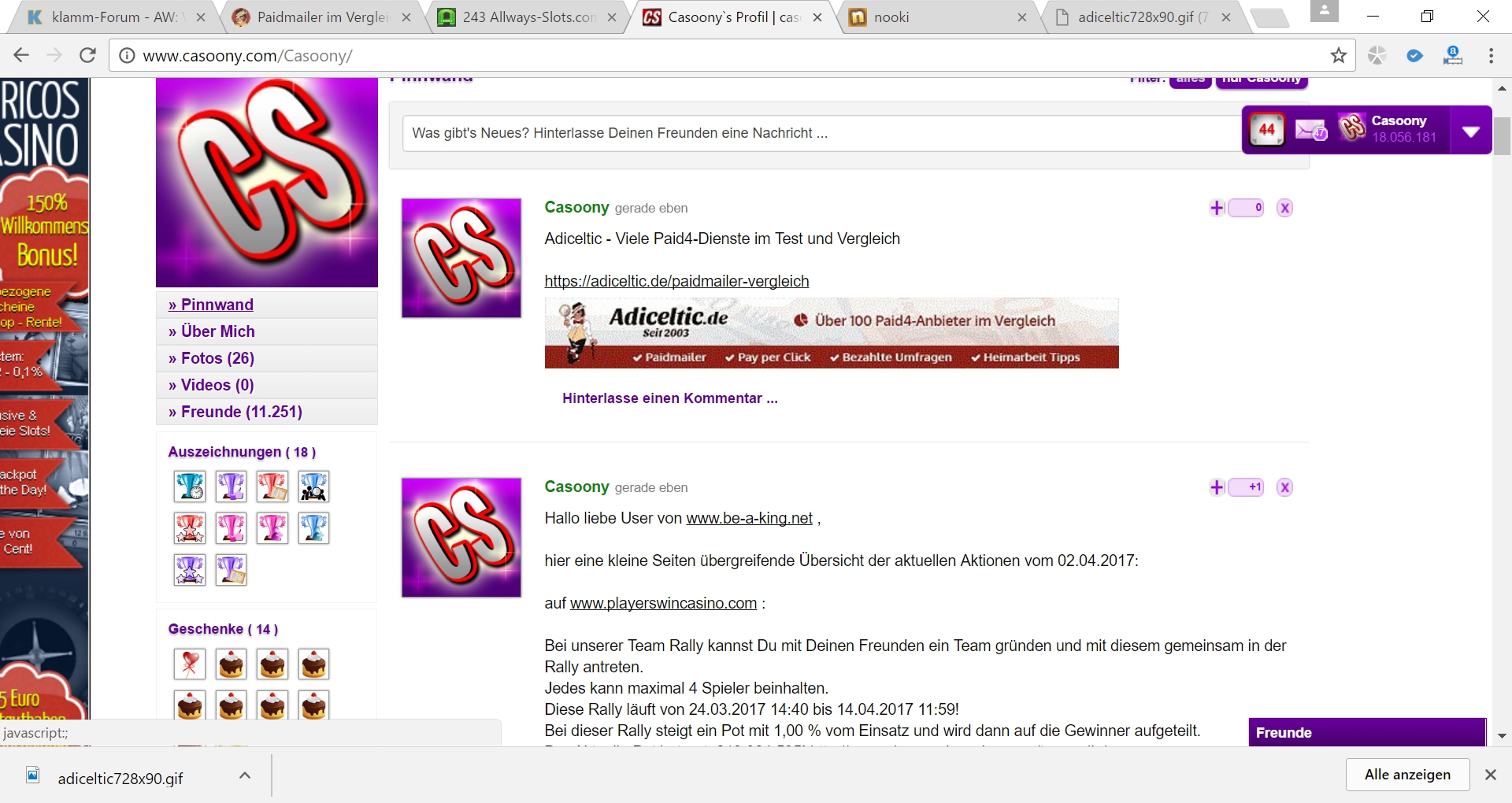
Task: Click the third badge in the first Auszeichnungen row
Action: click(x=272, y=487)
